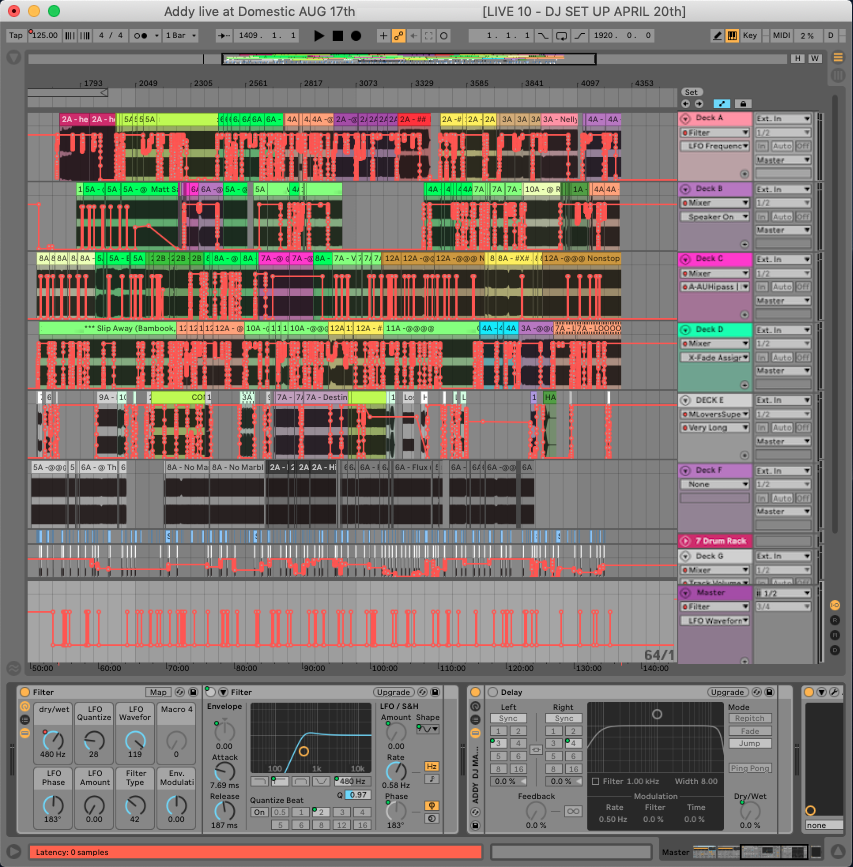
Task: Toggle the computer MIDI keyboard icon
Action: coord(732,35)
